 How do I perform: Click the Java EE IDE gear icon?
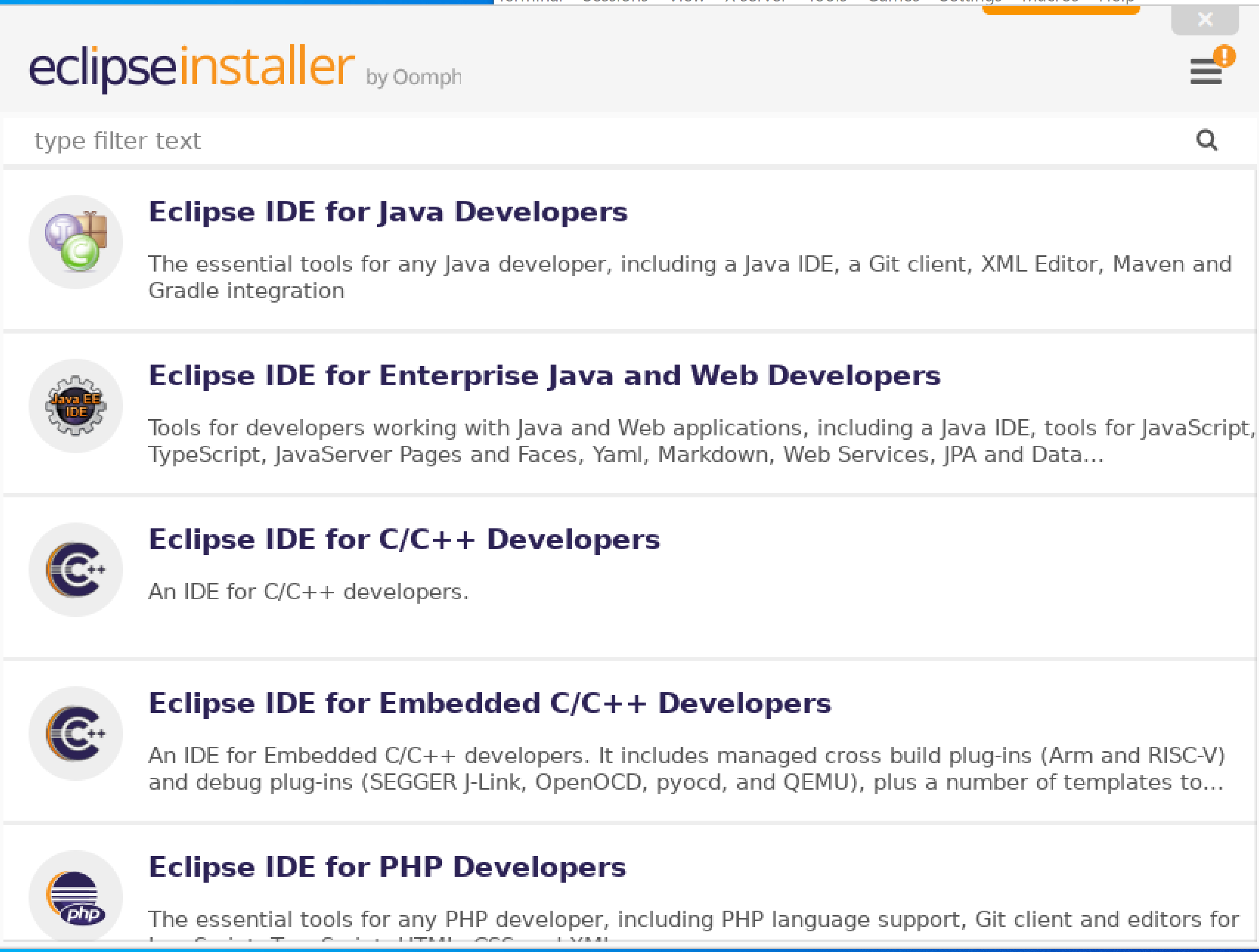[76, 406]
